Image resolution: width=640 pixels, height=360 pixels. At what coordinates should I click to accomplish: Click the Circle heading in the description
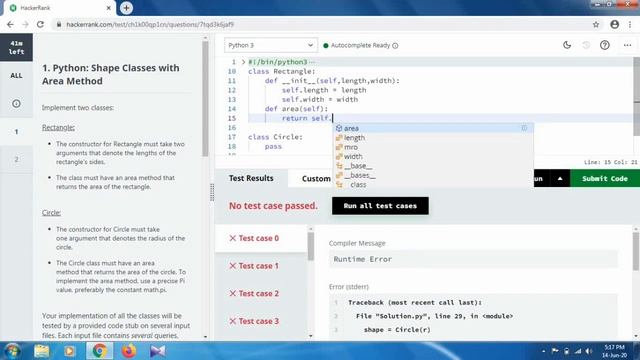click(x=51, y=213)
